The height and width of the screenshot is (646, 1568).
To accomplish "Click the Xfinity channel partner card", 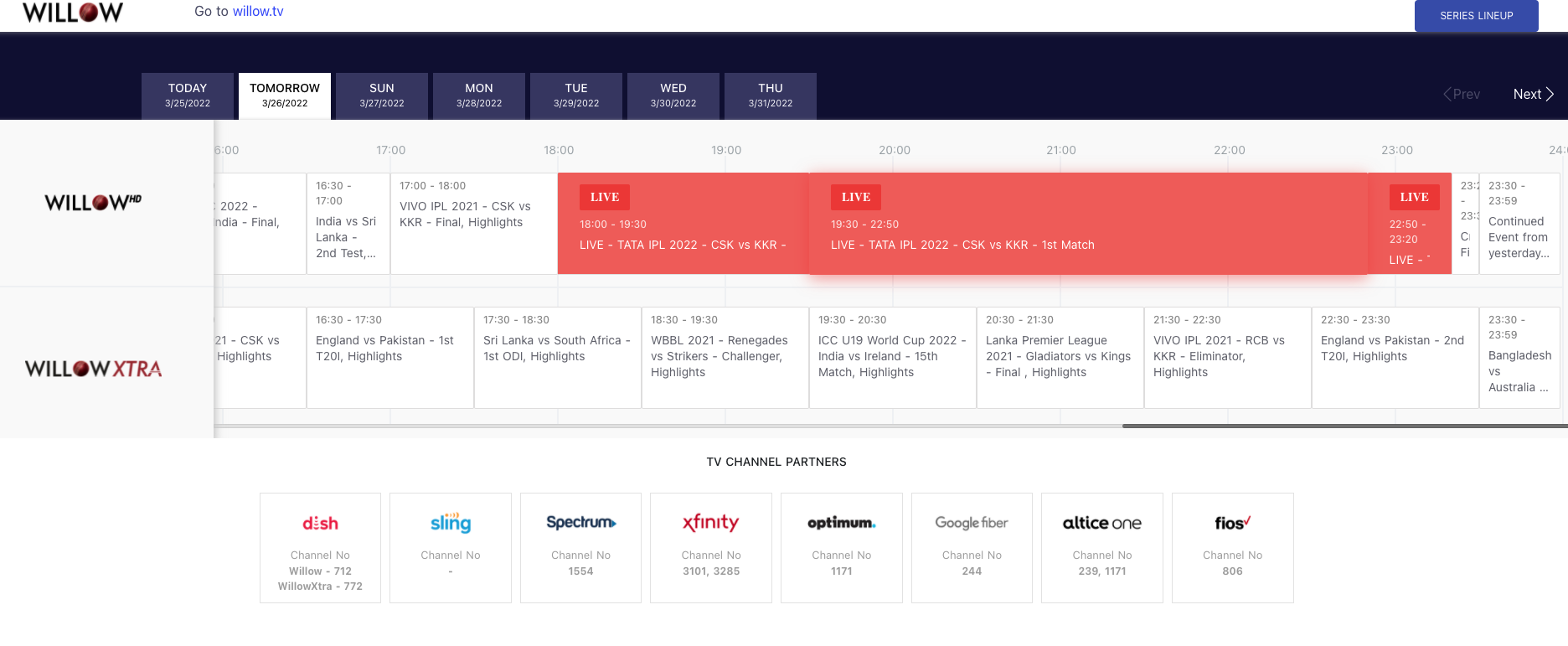I will tap(711, 548).
